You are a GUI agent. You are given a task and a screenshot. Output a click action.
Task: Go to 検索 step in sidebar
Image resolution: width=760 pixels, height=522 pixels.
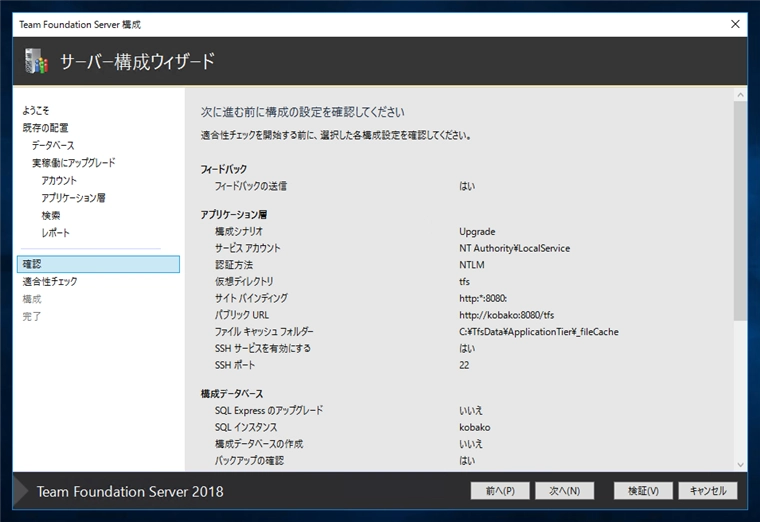[x=51, y=215]
